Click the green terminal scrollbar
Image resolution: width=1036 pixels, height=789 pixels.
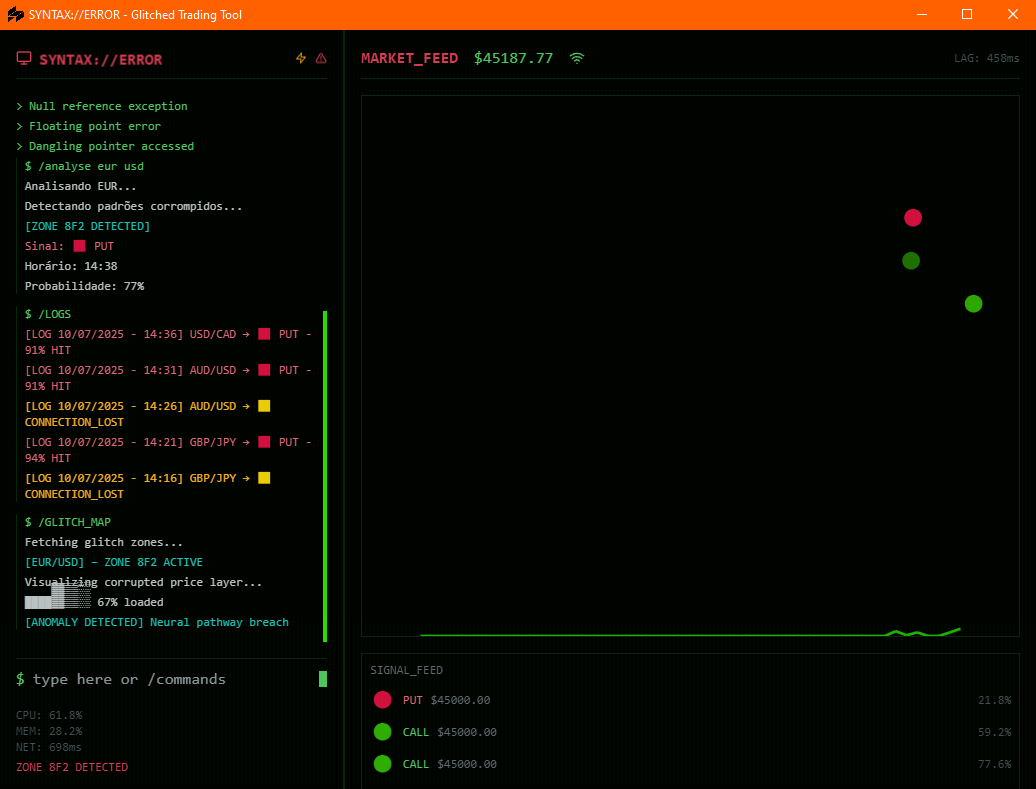tap(324, 476)
